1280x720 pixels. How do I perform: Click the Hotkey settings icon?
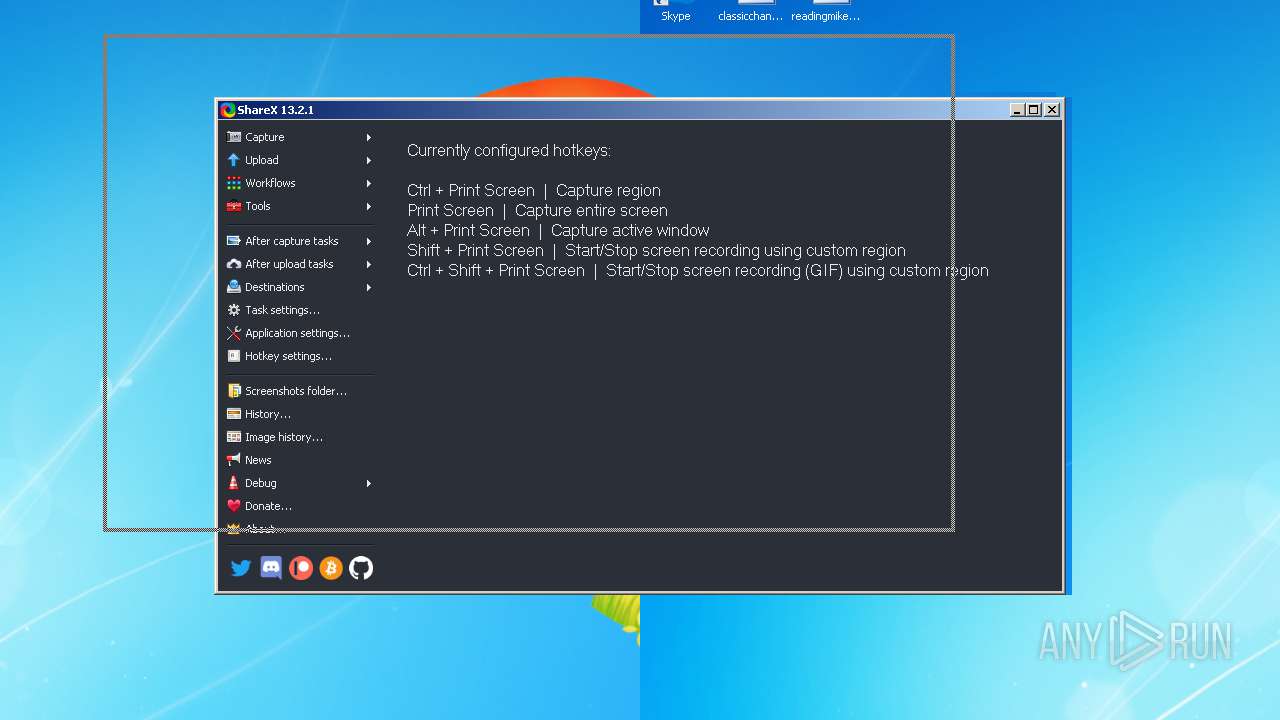(234, 356)
